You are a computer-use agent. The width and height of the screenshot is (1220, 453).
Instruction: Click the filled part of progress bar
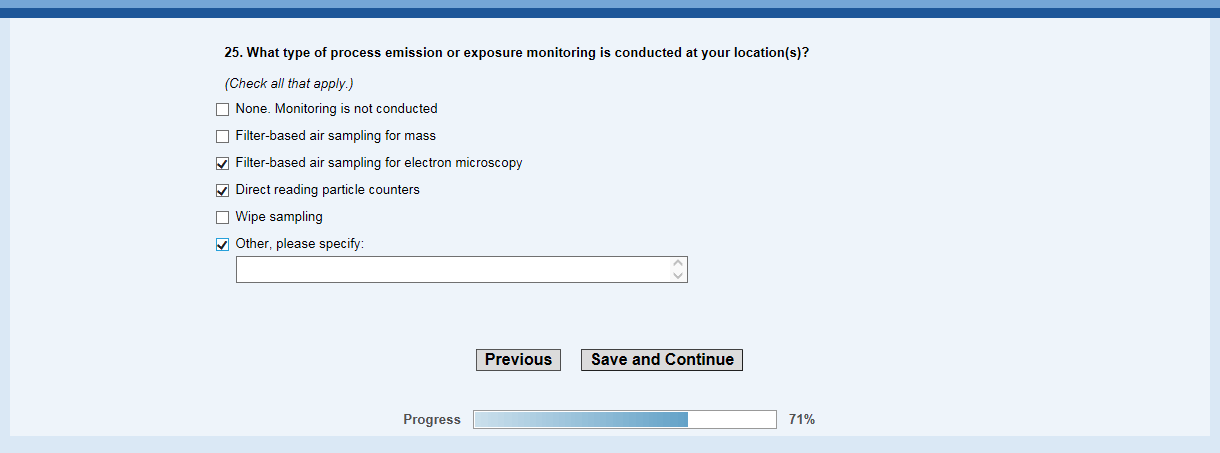(x=580, y=420)
